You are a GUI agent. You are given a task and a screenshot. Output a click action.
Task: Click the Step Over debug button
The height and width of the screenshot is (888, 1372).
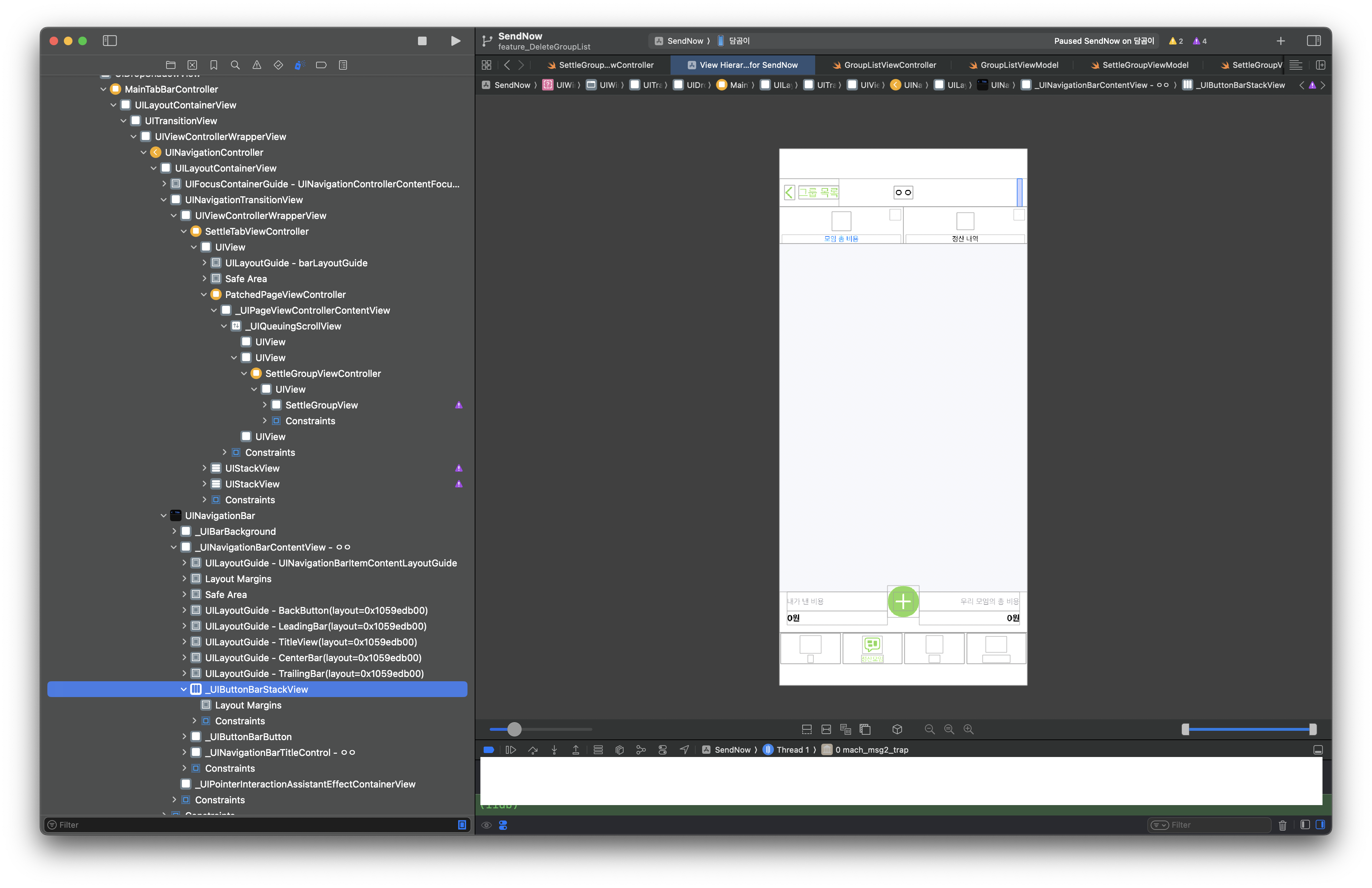click(x=532, y=749)
